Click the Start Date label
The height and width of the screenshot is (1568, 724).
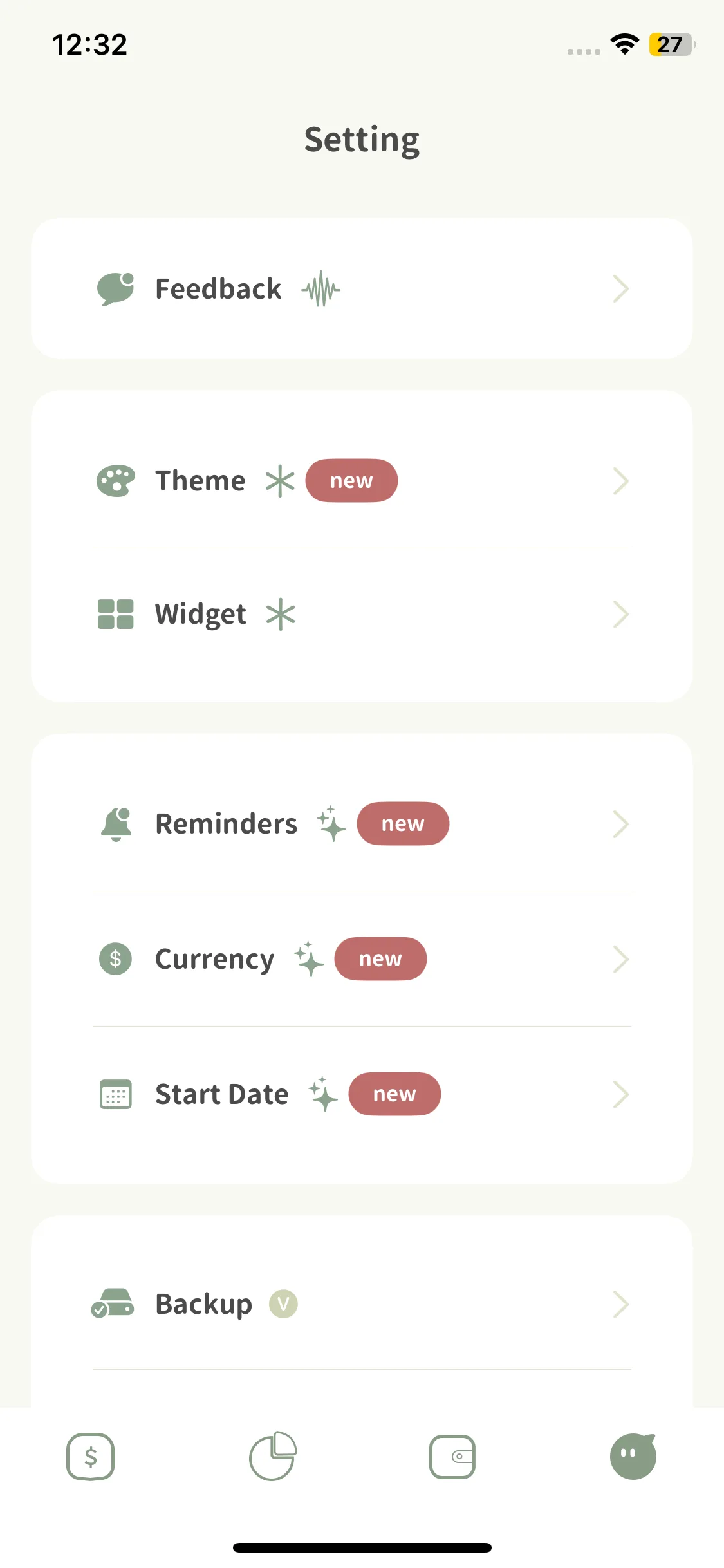click(222, 1094)
